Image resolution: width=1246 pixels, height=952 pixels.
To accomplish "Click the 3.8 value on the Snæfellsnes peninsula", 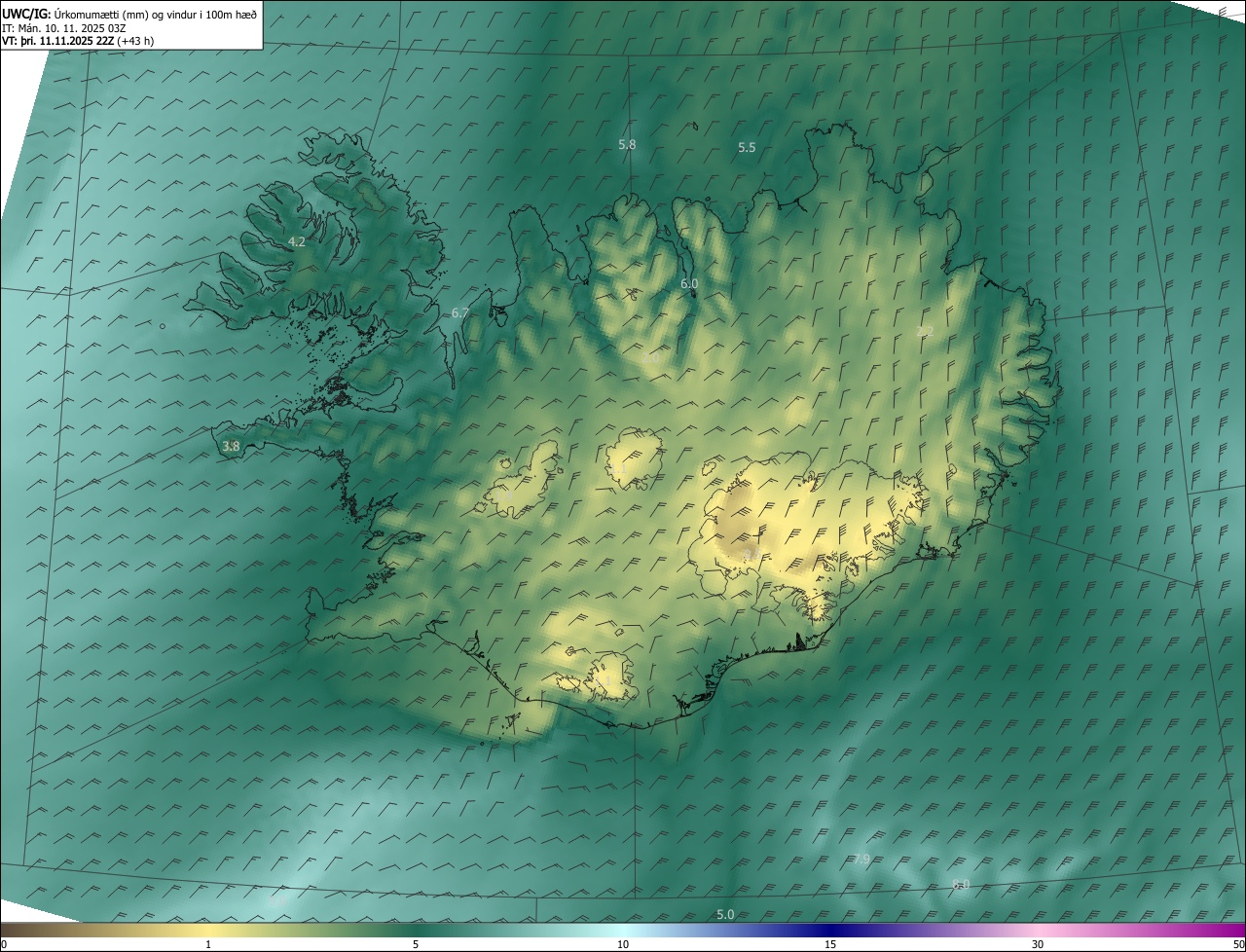I will (x=231, y=447).
